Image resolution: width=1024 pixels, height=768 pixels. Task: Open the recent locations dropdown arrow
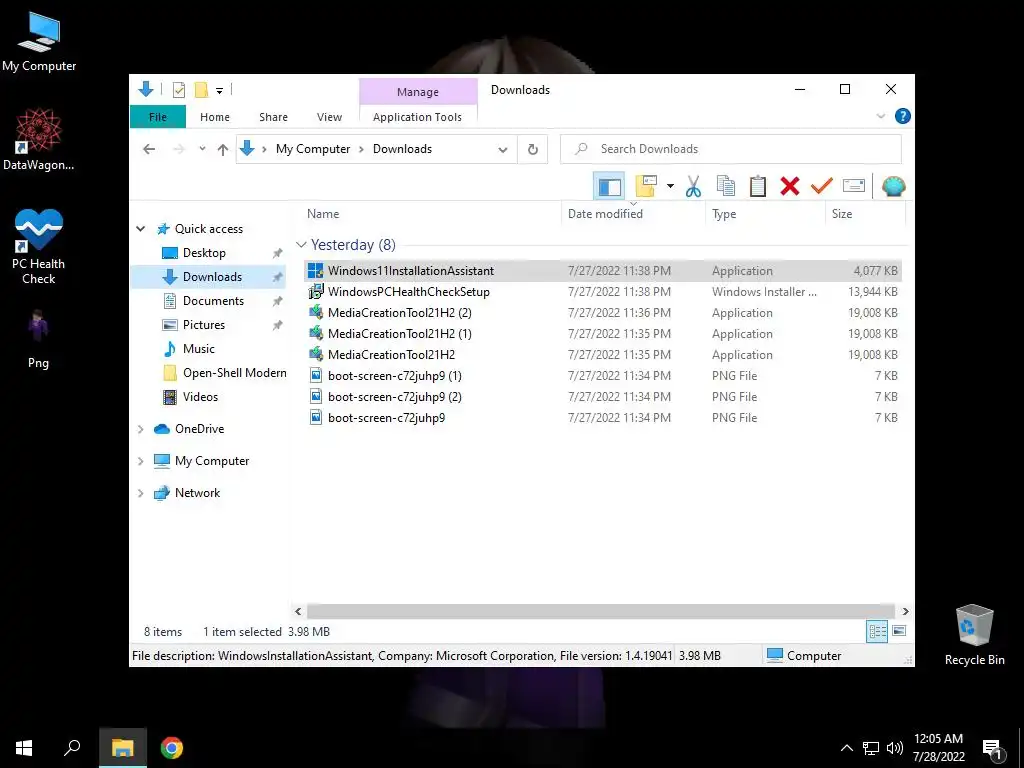click(x=202, y=149)
